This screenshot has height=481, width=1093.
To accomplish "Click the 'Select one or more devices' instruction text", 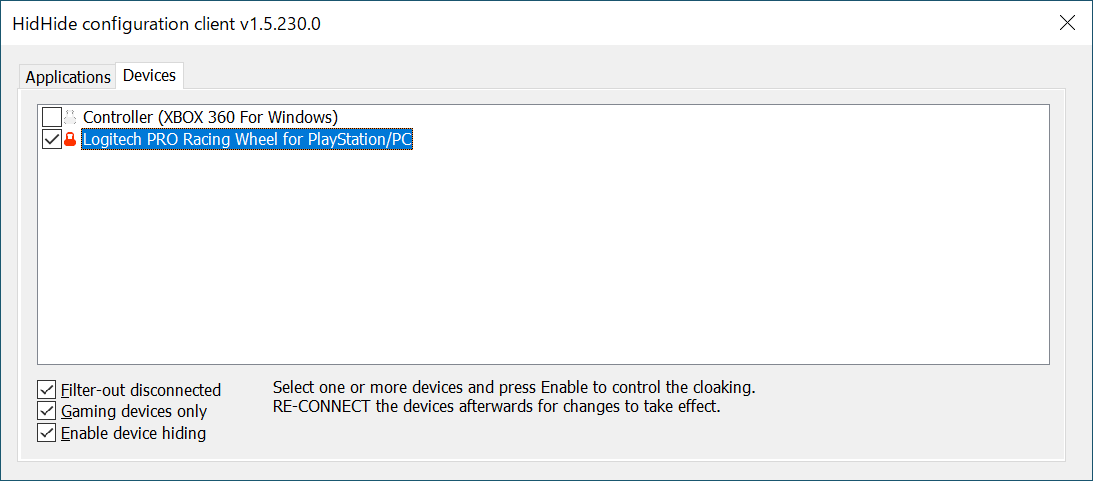I will point(514,386).
